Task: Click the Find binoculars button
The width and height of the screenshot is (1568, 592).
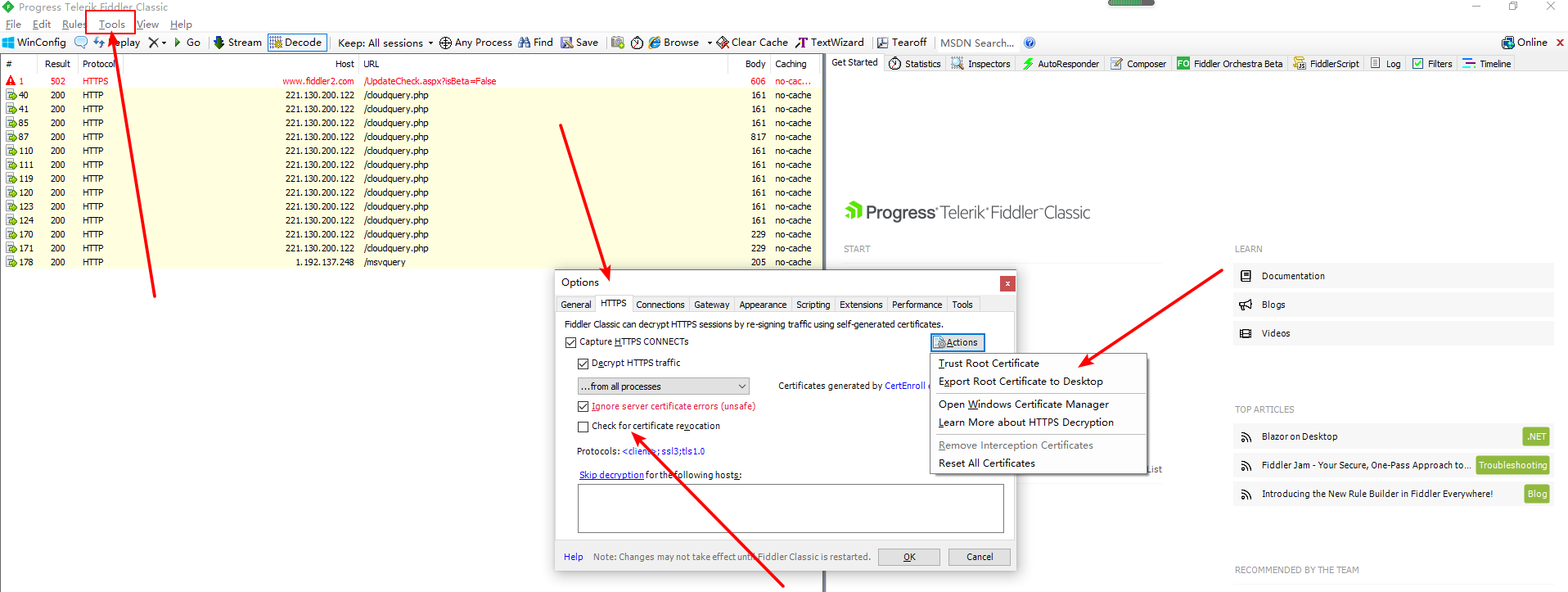Action: click(x=535, y=43)
